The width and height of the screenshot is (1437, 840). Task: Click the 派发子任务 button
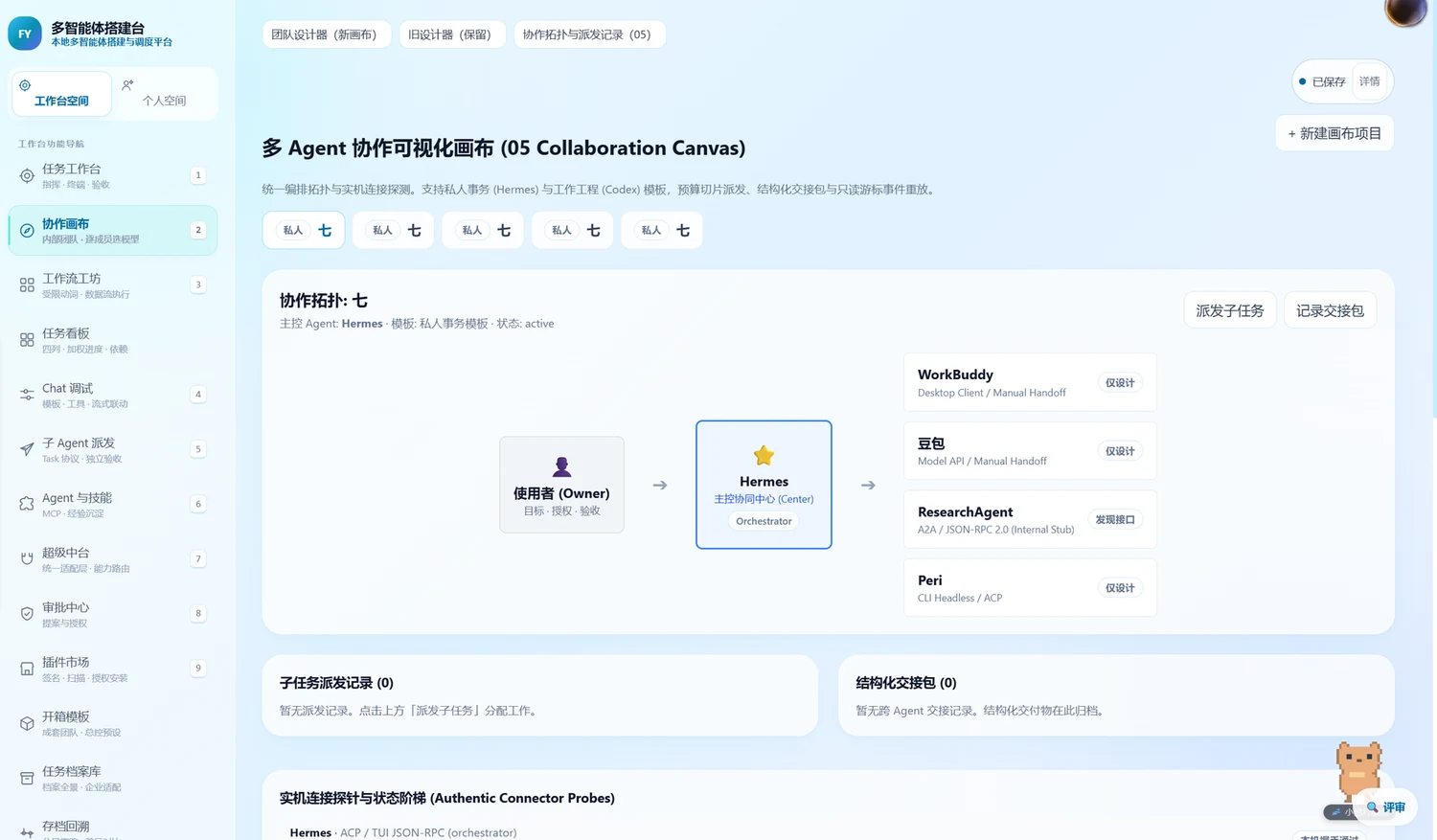click(x=1230, y=310)
